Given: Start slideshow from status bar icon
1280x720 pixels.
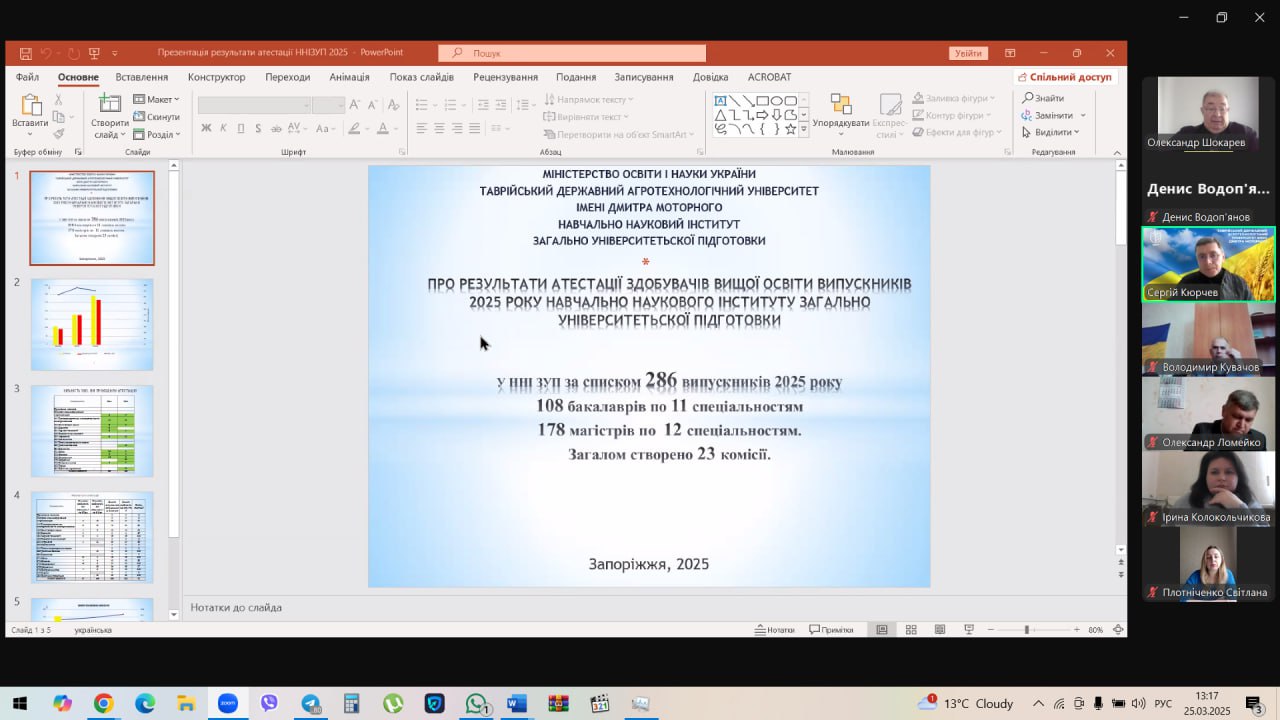Looking at the screenshot, I should pos(969,629).
